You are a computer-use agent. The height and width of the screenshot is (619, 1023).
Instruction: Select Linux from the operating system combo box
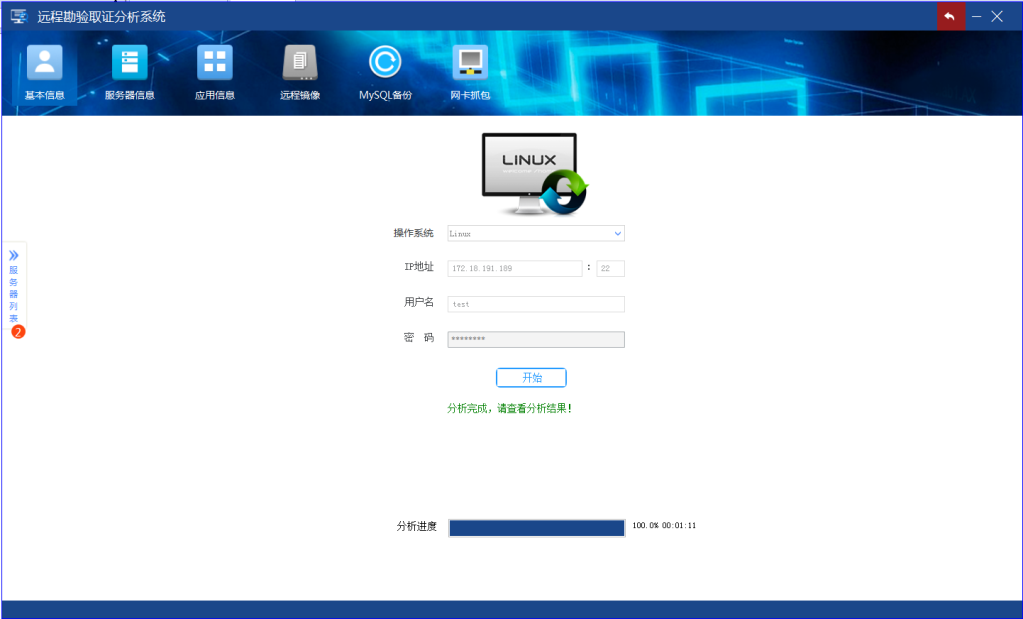pos(535,233)
